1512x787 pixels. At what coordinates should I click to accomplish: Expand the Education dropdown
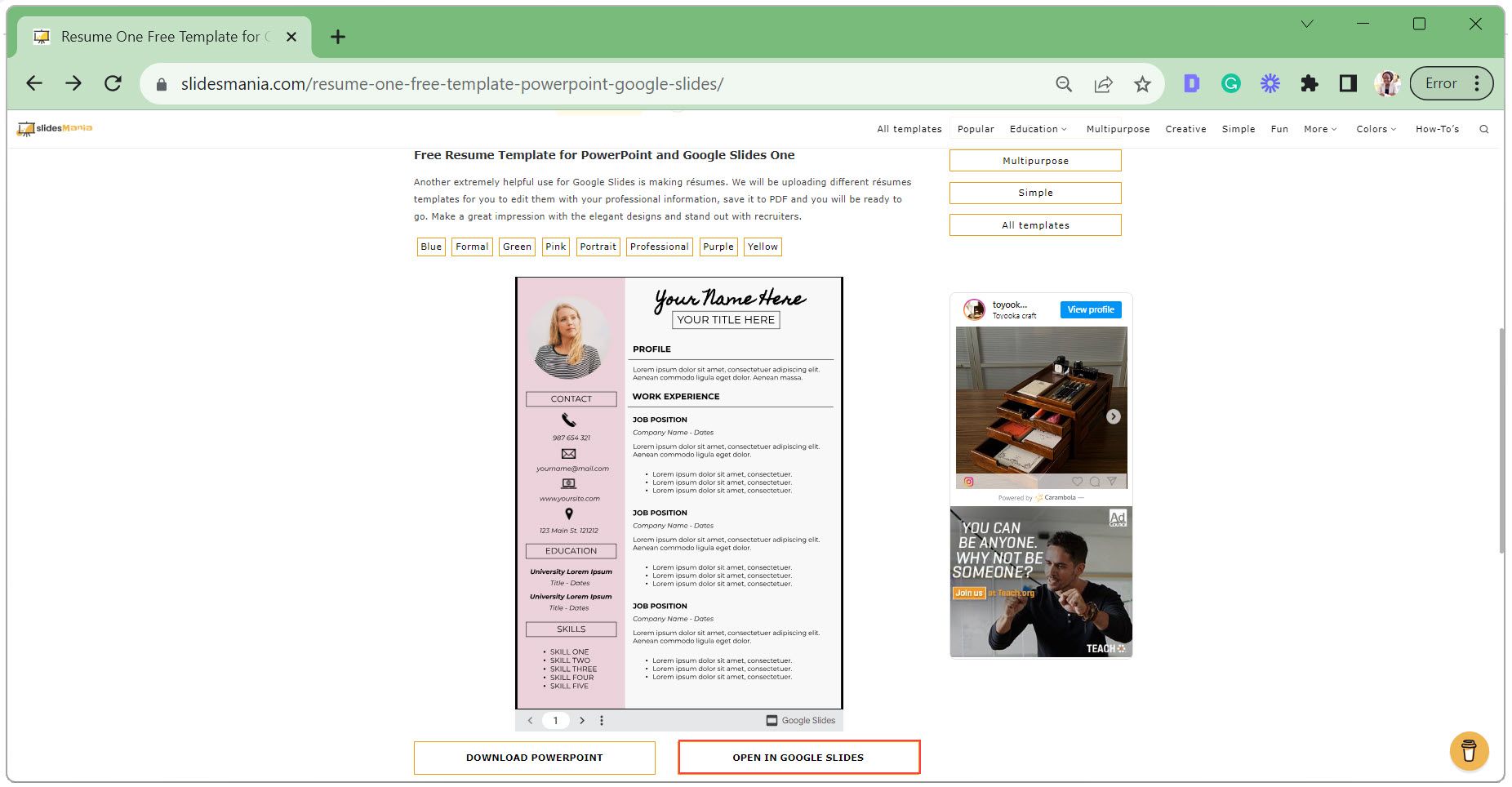tap(1038, 128)
